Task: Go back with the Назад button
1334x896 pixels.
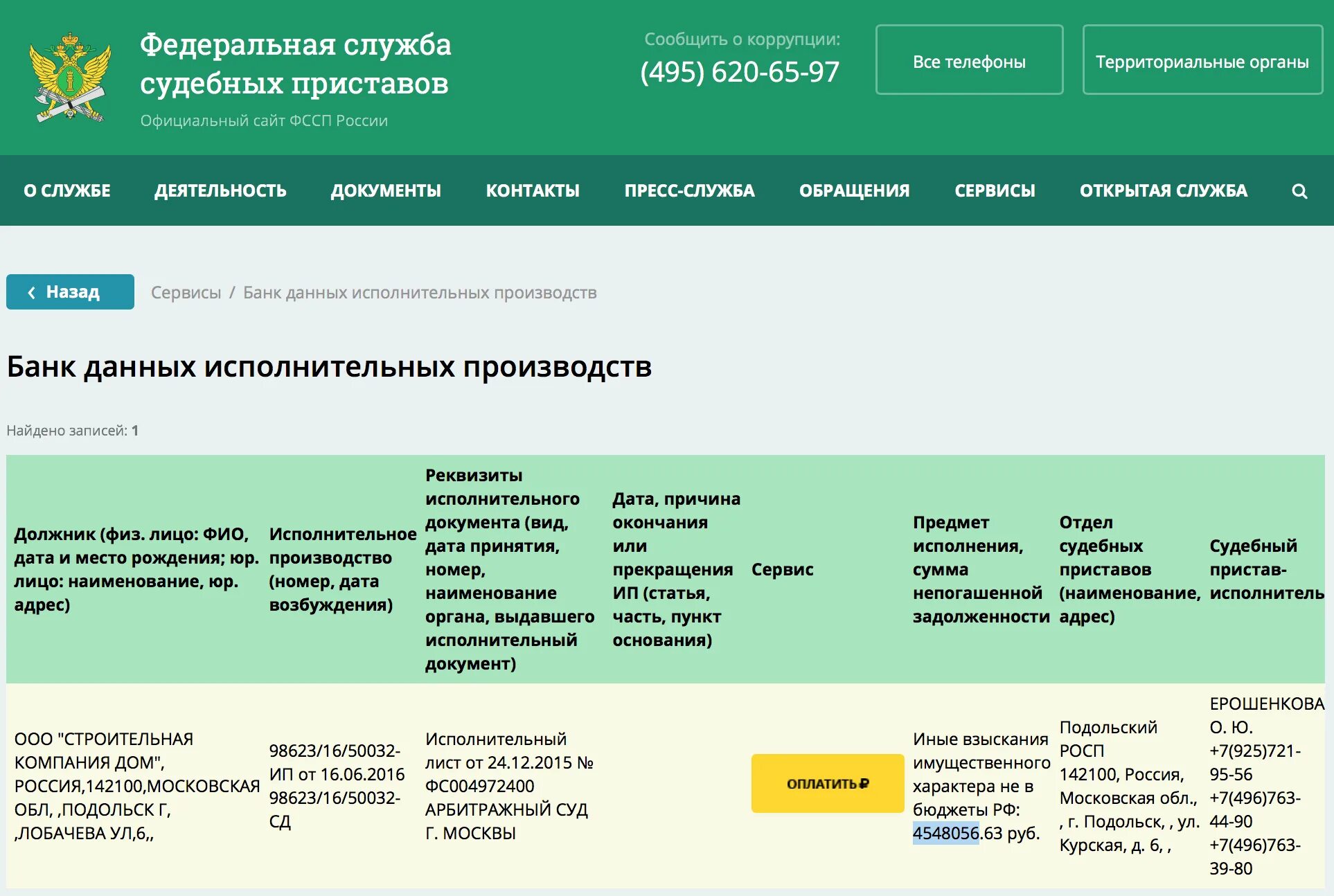Action: pos(70,292)
